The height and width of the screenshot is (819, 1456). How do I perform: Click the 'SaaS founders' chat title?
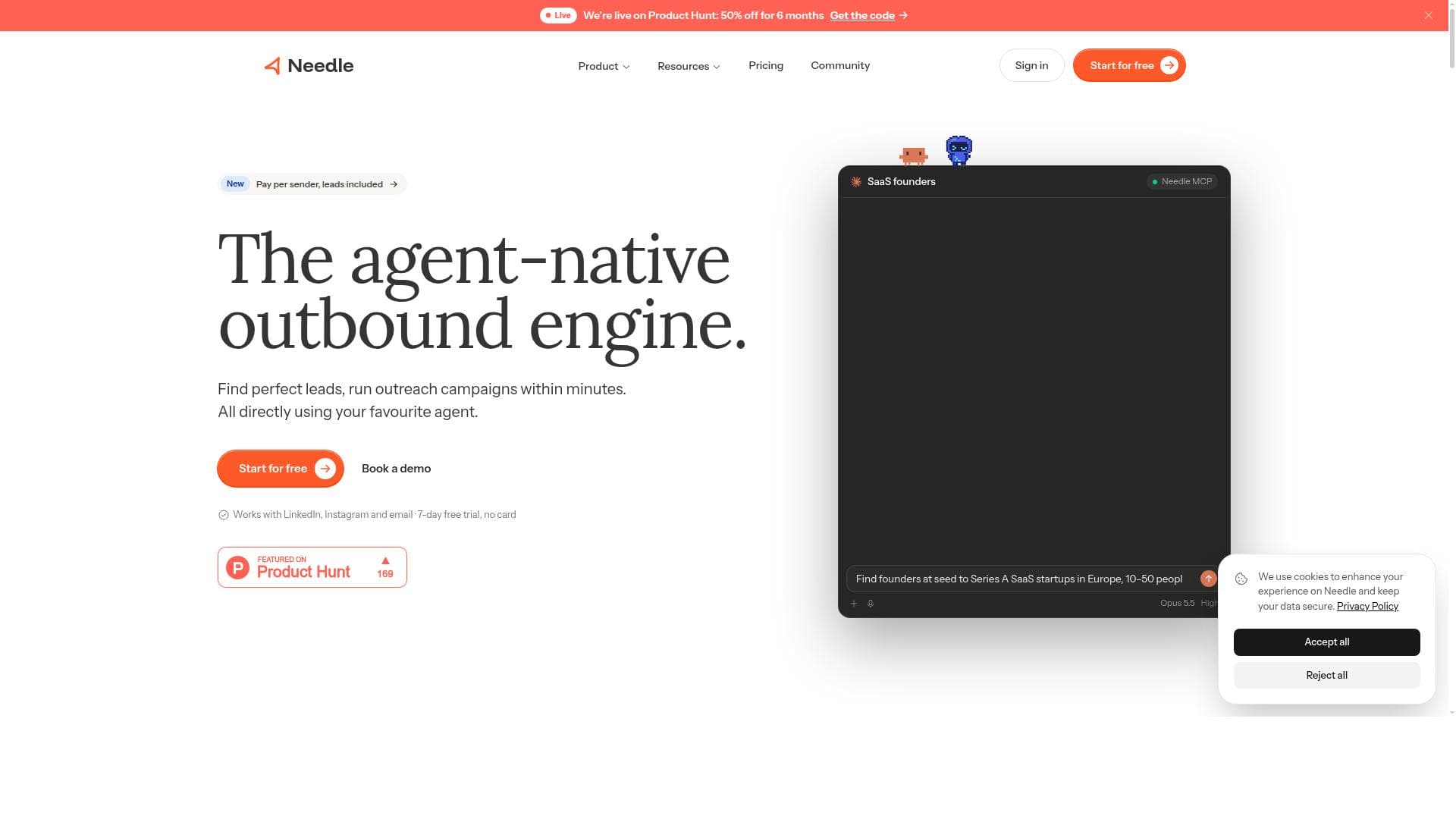pos(901,182)
